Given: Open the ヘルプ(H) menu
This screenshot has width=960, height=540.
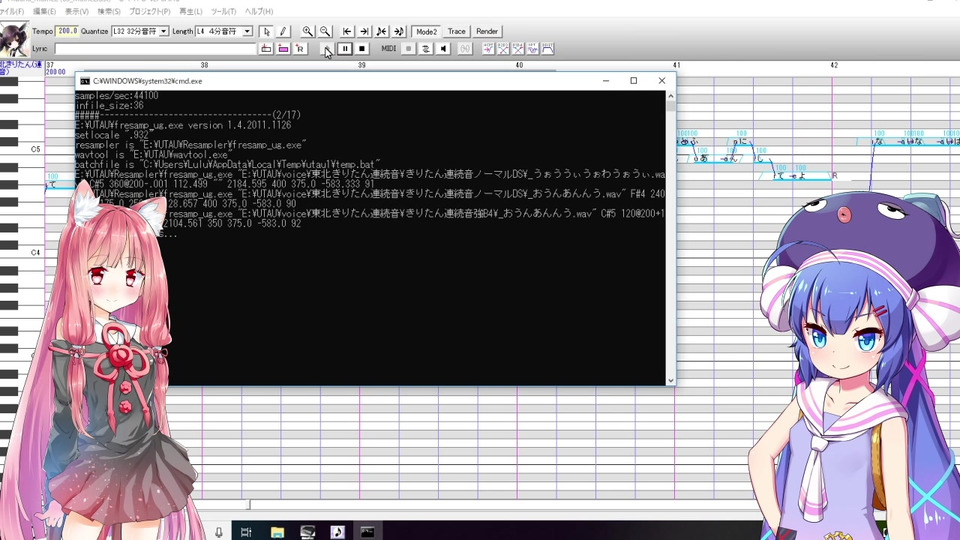Looking at the screenshot, I should [259, 12].
